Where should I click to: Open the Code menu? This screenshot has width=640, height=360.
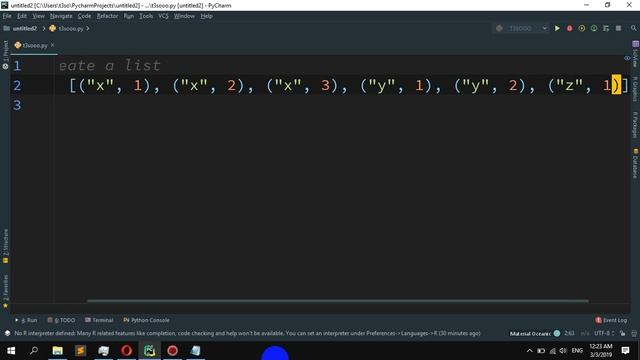(x=84, y=16)
